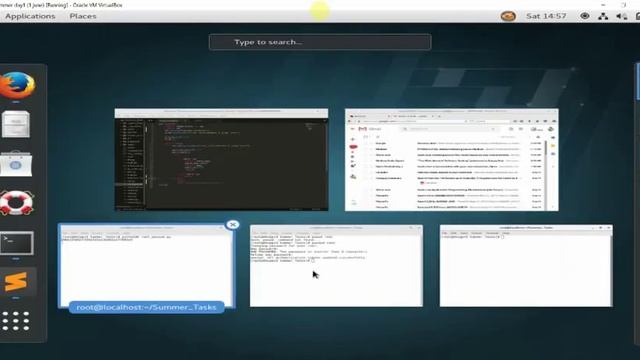The width and height of the screenshot is (640, 360).
Task: Close the highlighted terminal window overlay
Action: pyautogui.click(x=233, y=224)
